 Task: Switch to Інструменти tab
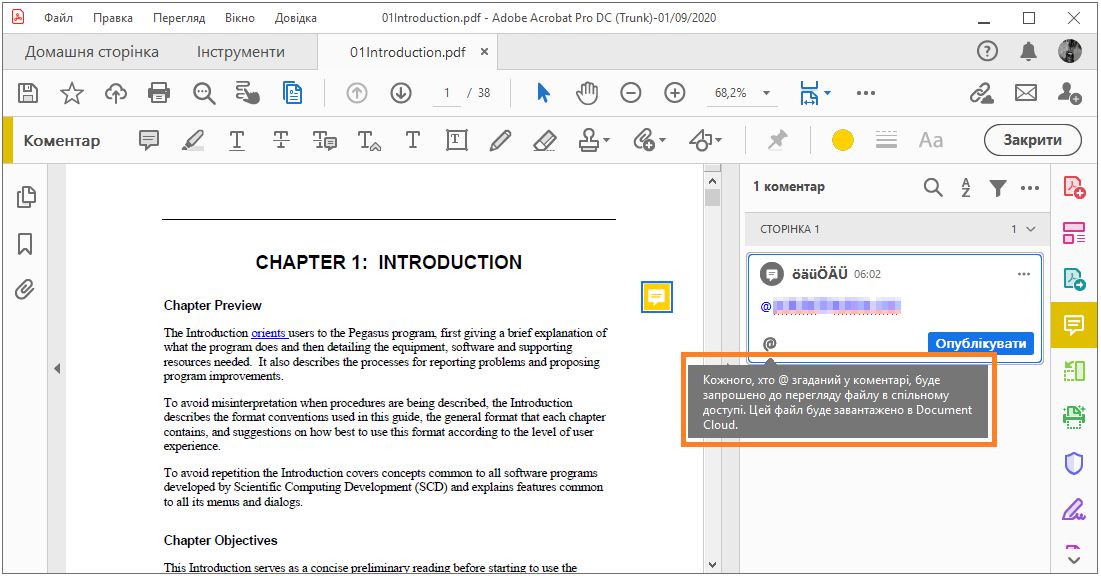pos(241,52)
